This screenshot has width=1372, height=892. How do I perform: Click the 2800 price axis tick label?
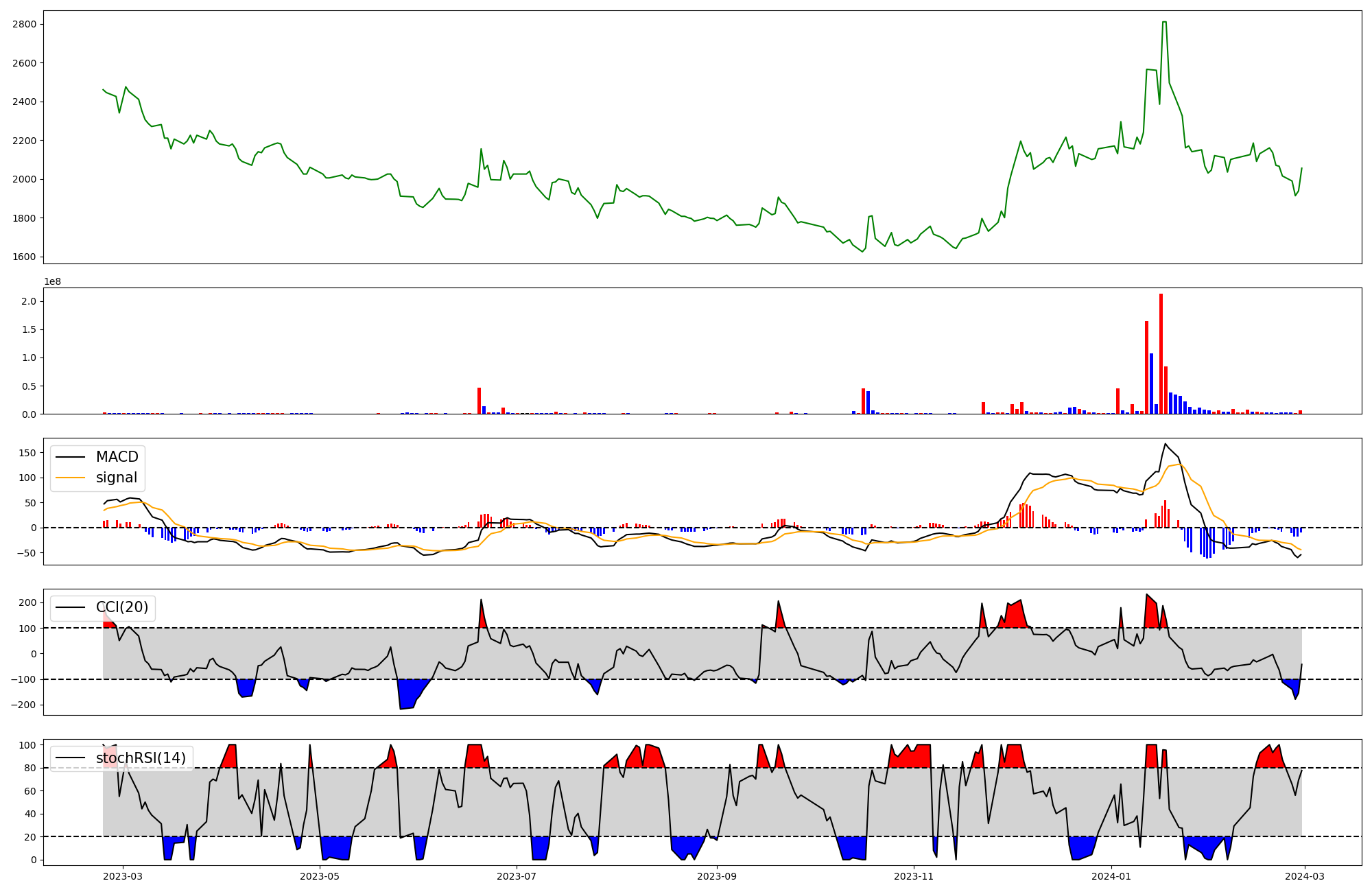(x=25, y=25)
